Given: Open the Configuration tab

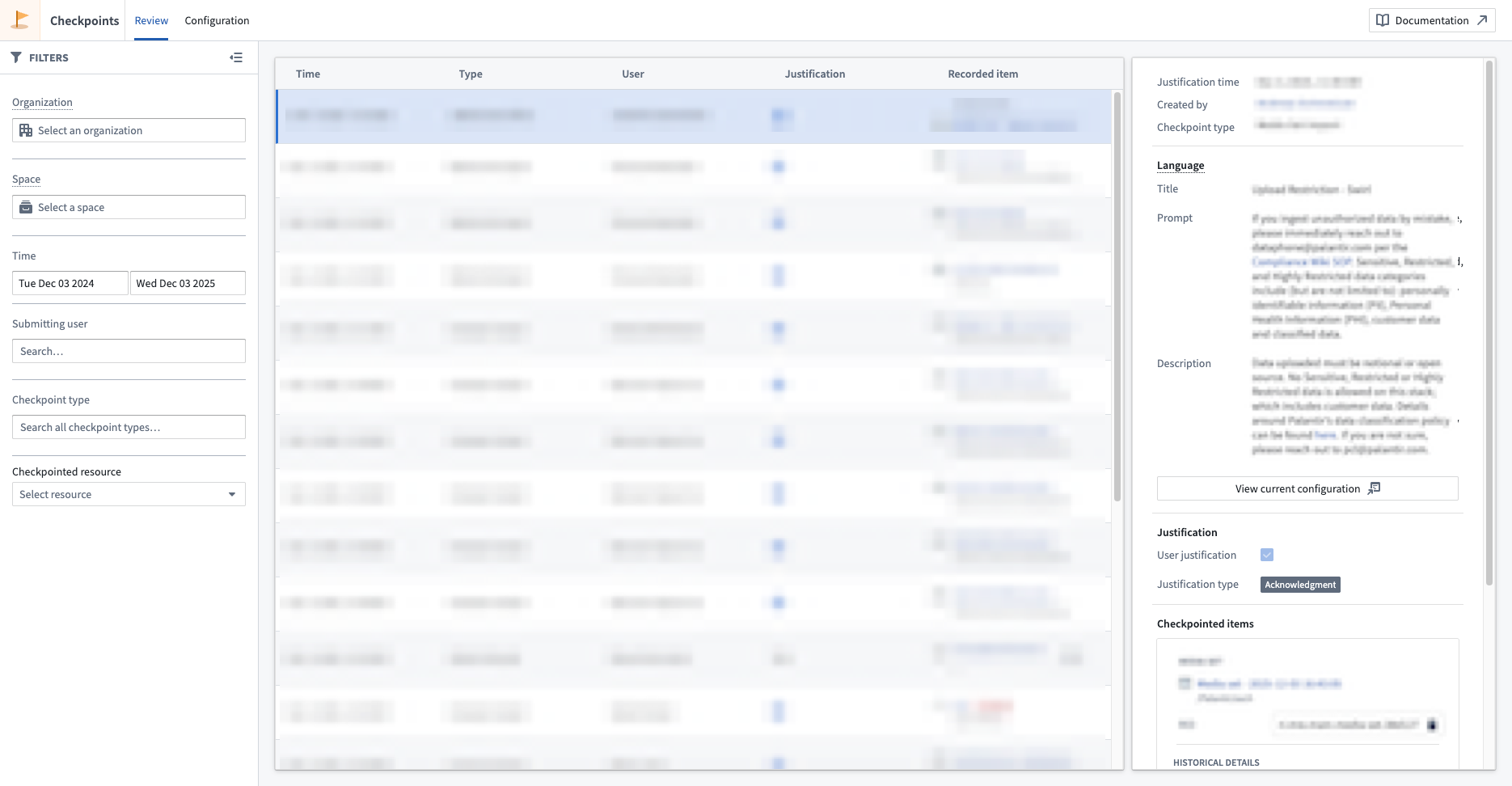Looking at the screenshot, I should 217,20.
